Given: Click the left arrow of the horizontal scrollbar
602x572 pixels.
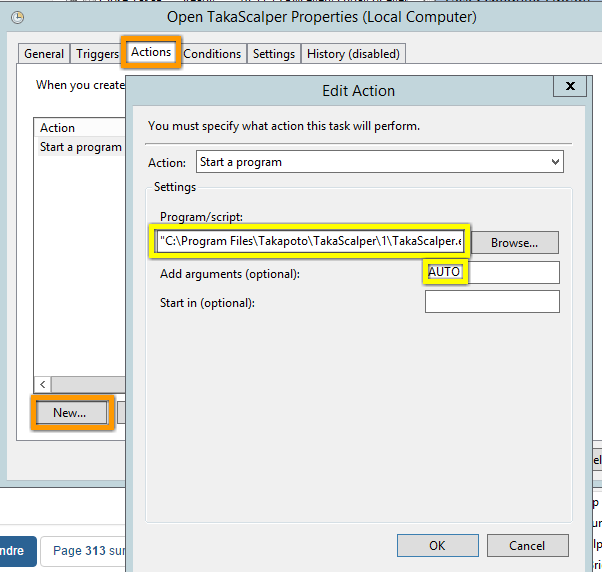Looking at the screenshot, I should pyautogui.click(x=42, y=384).
